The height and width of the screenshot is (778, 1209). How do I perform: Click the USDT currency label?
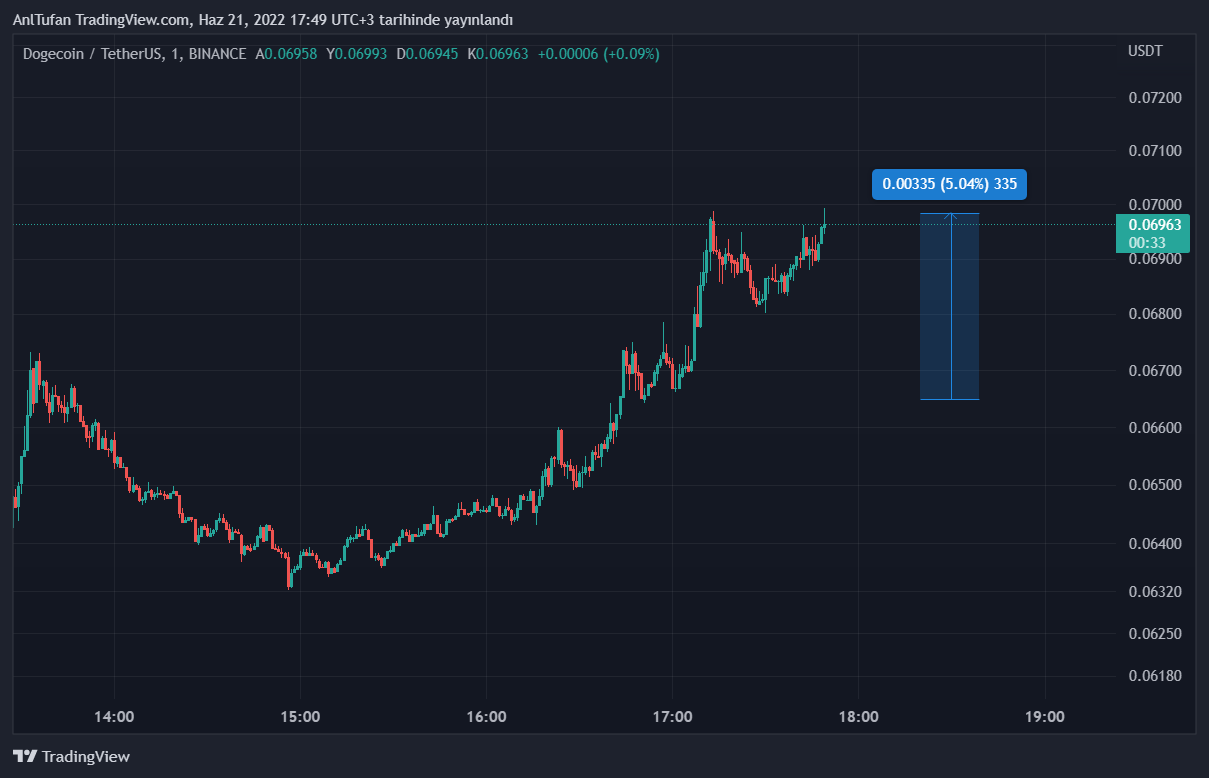pyautogui.click(x=1145, y=51)
